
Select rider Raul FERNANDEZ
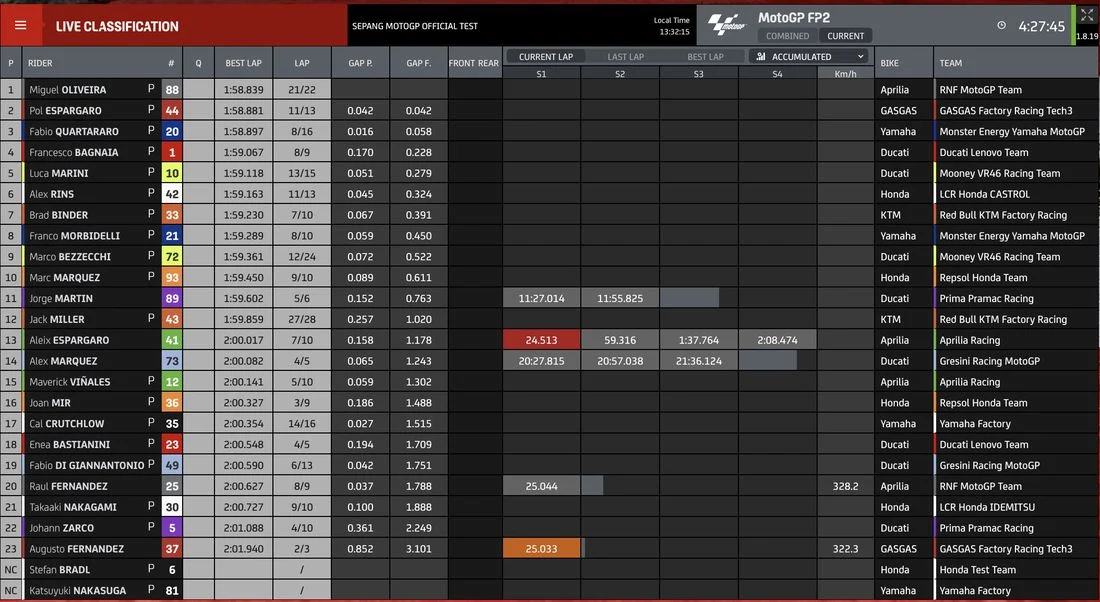(x=68, y=486)
